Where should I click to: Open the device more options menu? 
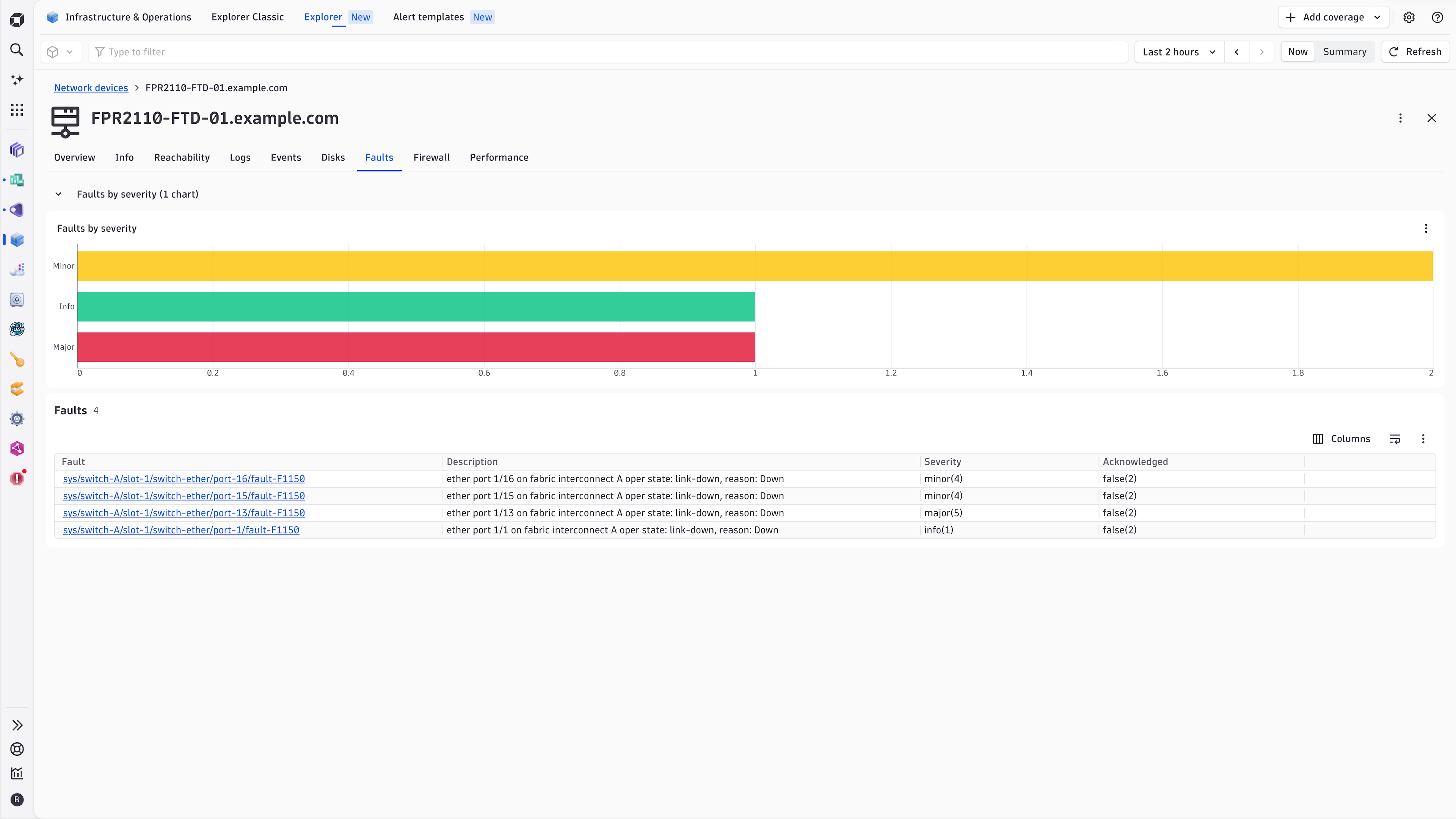[1401, 118]
